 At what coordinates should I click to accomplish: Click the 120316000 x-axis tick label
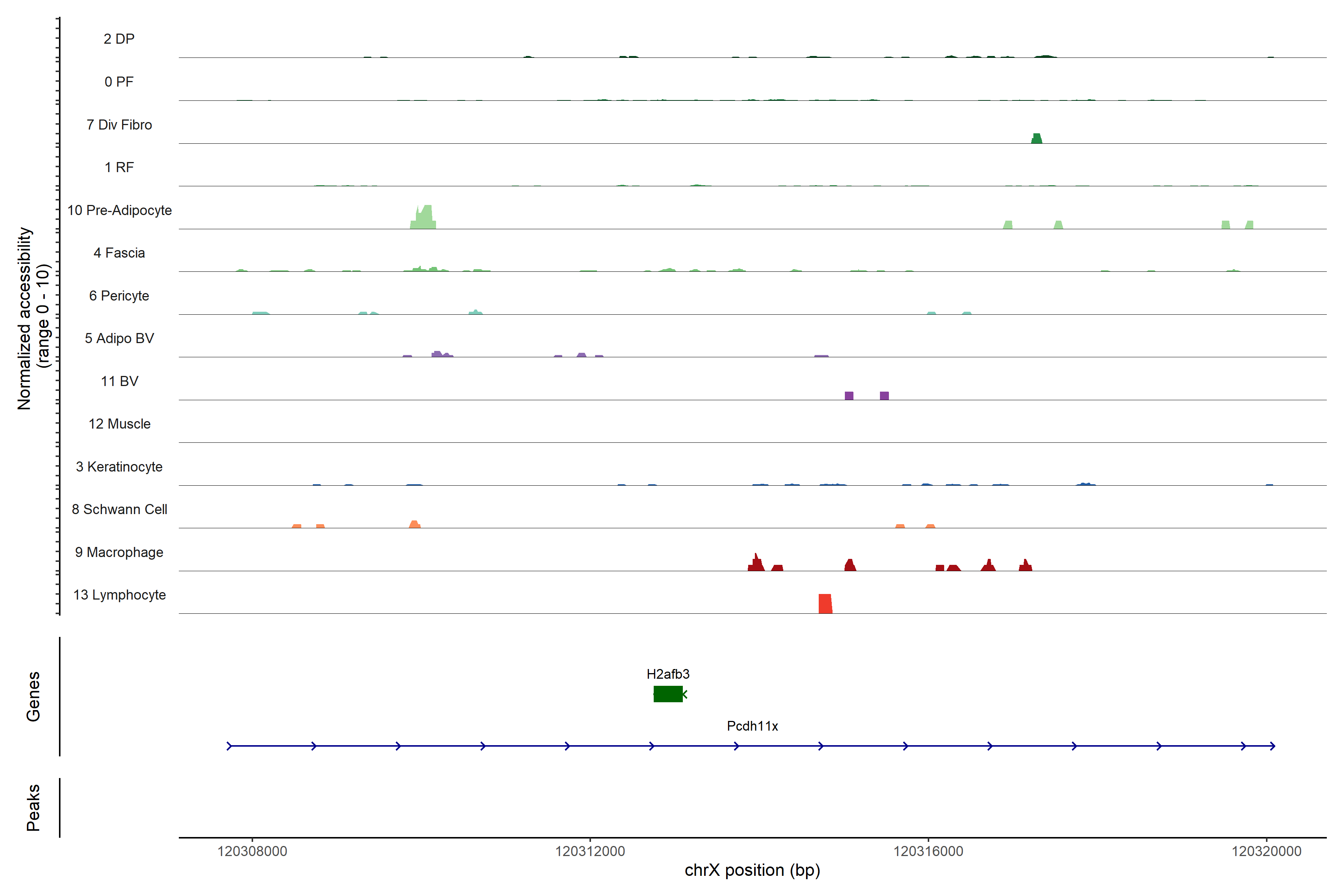point(928,851)
